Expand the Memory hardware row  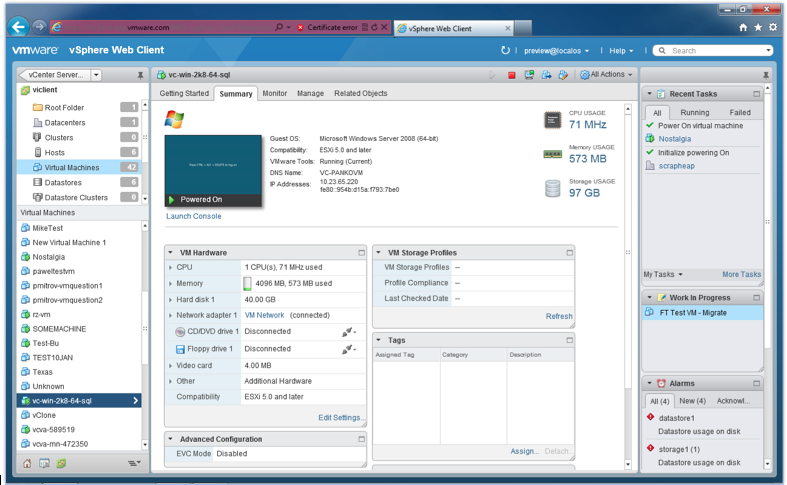pyautogui.click(x=171, y=284)
